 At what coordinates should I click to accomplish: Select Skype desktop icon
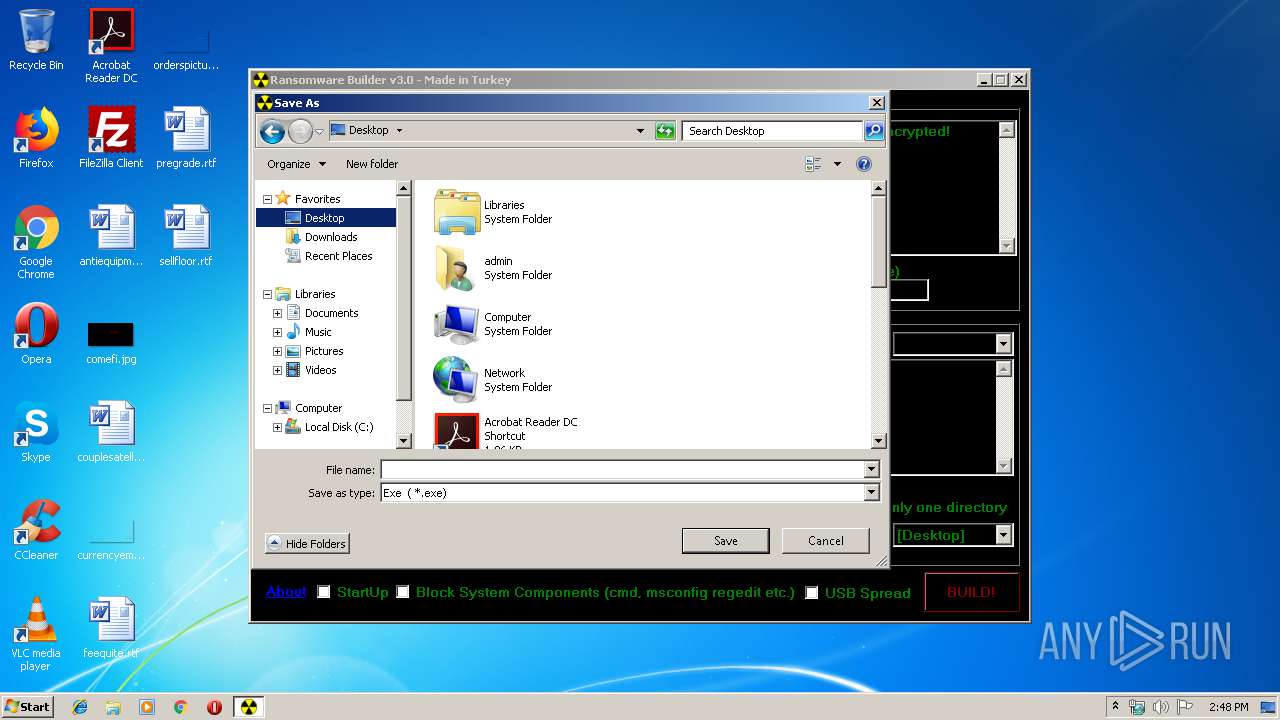pyautogui.click(x=36, y=432)
